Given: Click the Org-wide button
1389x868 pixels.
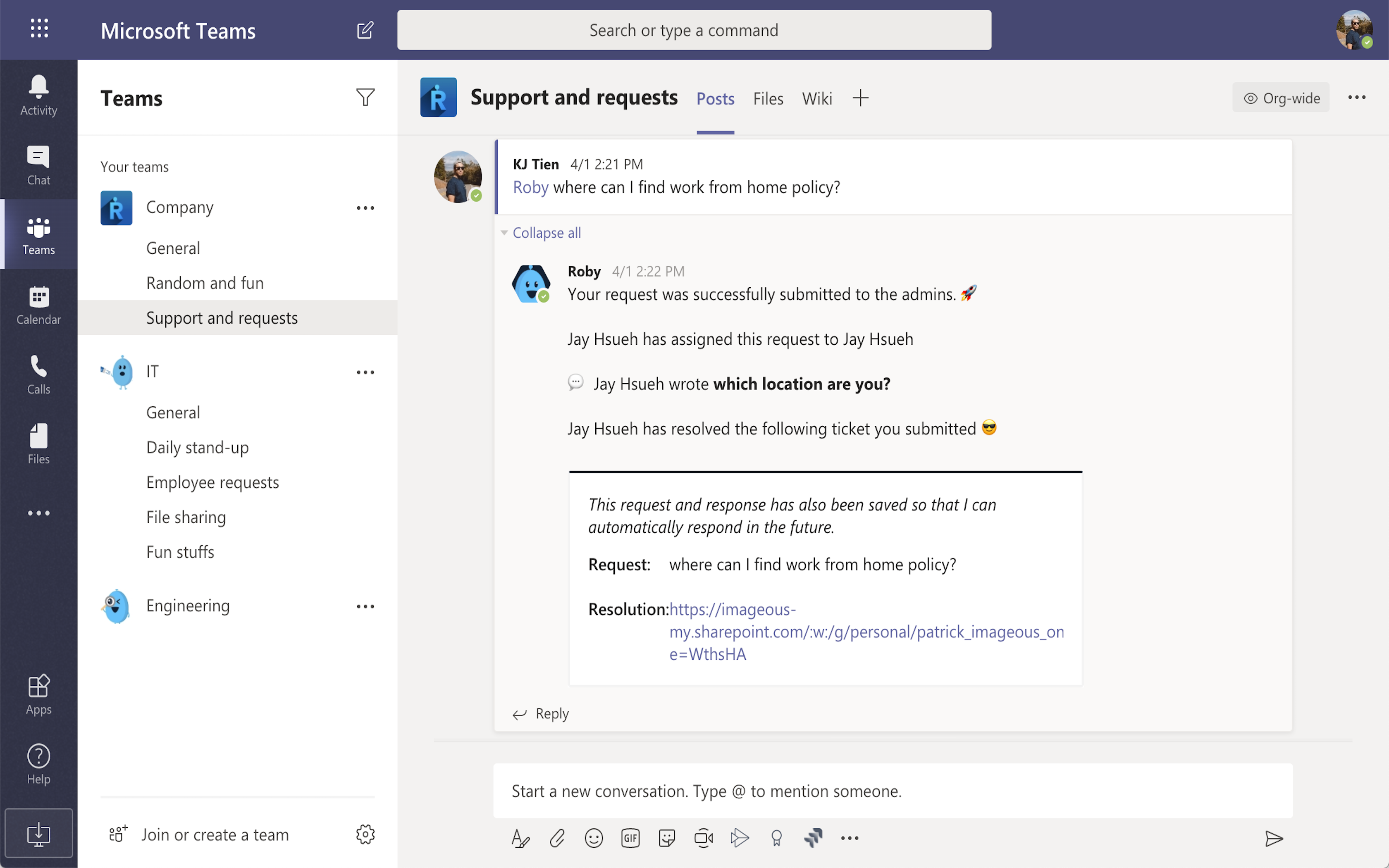Looking at the screenshot, I should (1281, 98).
